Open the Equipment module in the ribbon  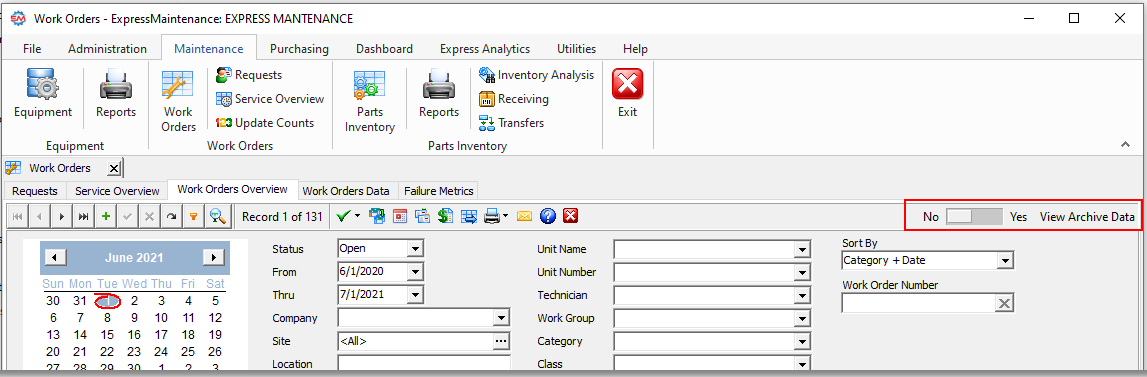[x=43, y=93]
